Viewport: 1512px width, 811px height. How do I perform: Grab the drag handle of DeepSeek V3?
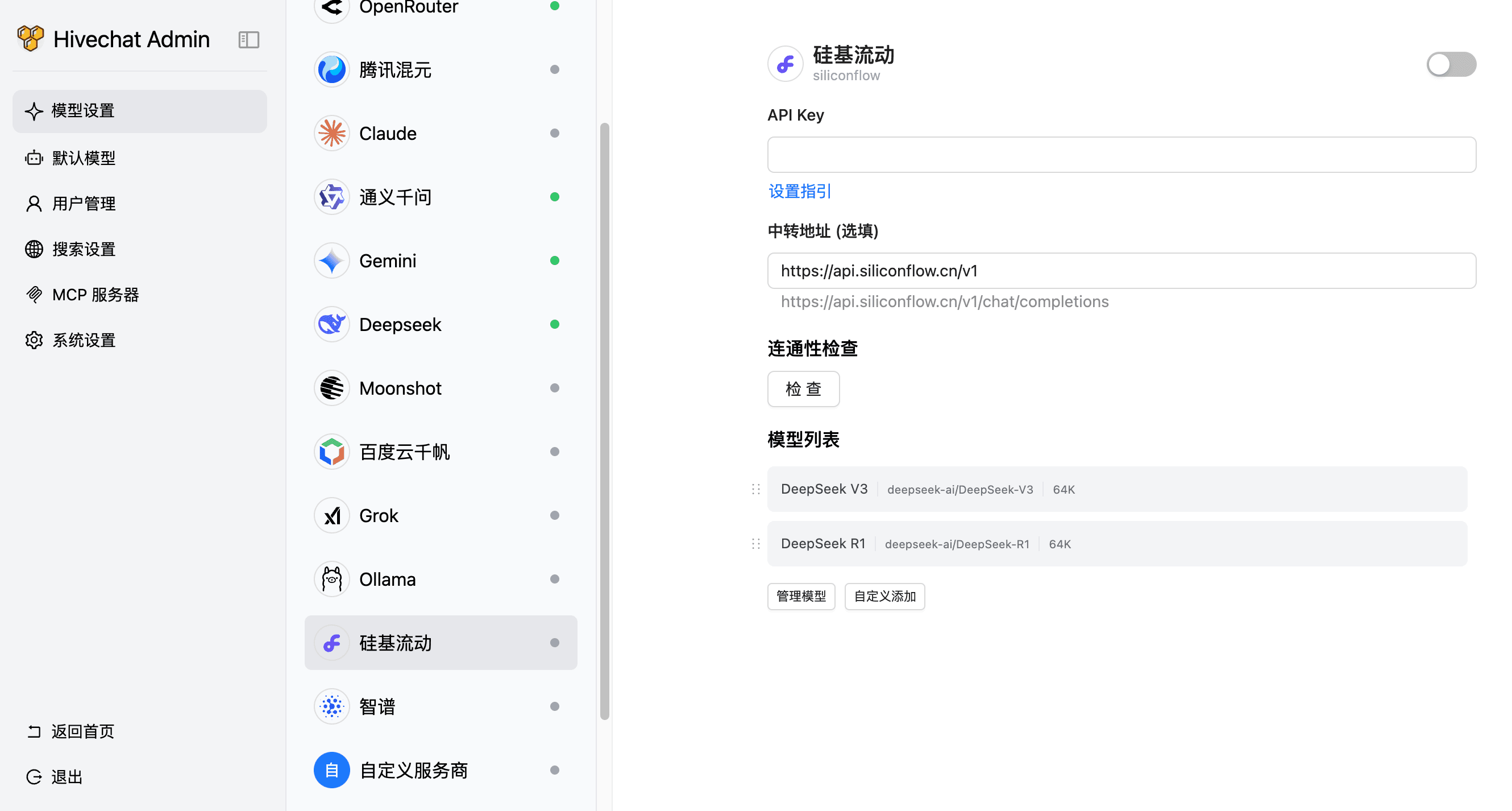(x=756, y=489)
